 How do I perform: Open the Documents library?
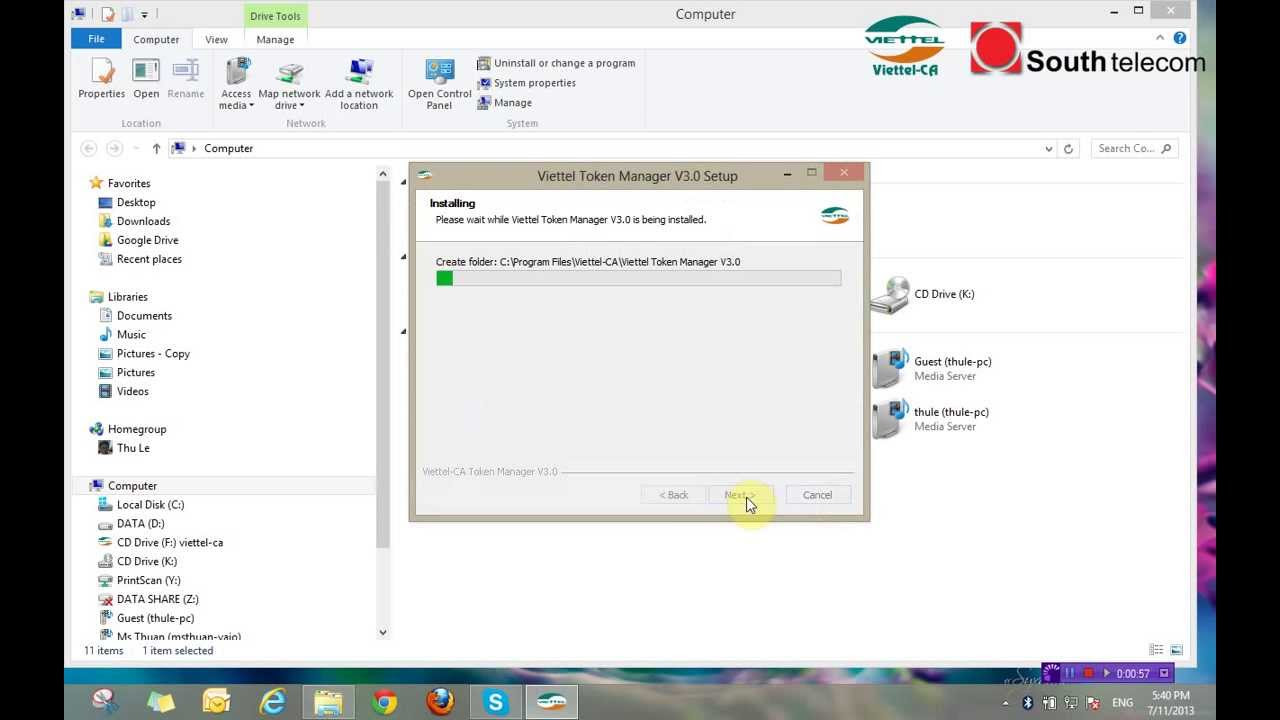(144, 316)
